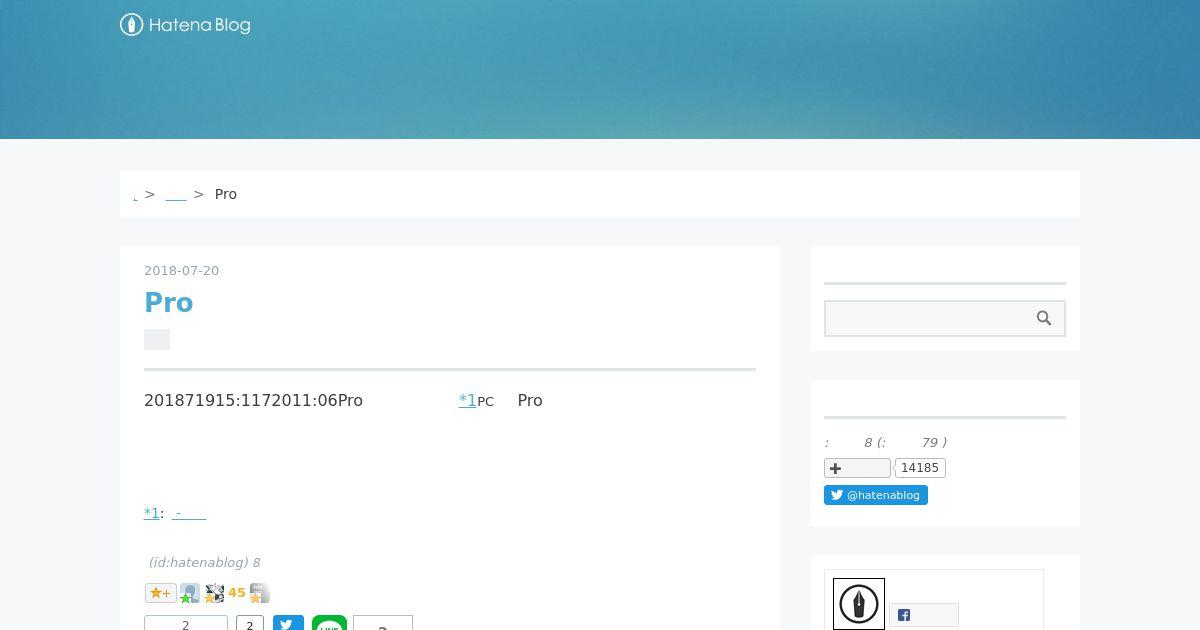Image resolution: width=1200 pixels, height=630 pixels.
Task: Click the first breadcrumb link
Action: pos(135,195)
